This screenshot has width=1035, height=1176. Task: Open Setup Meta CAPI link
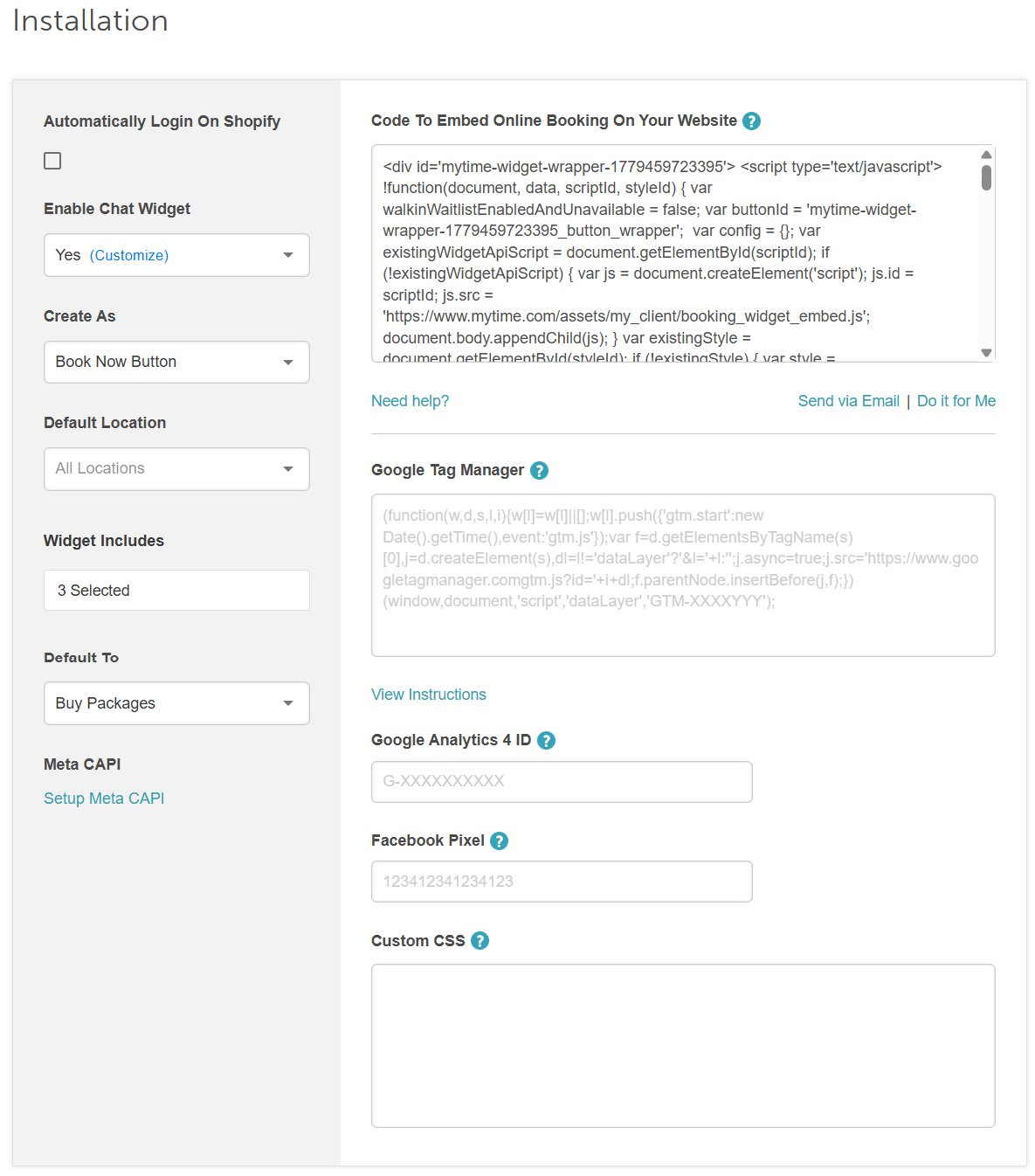pyautogui.click(x=104, y=799)
